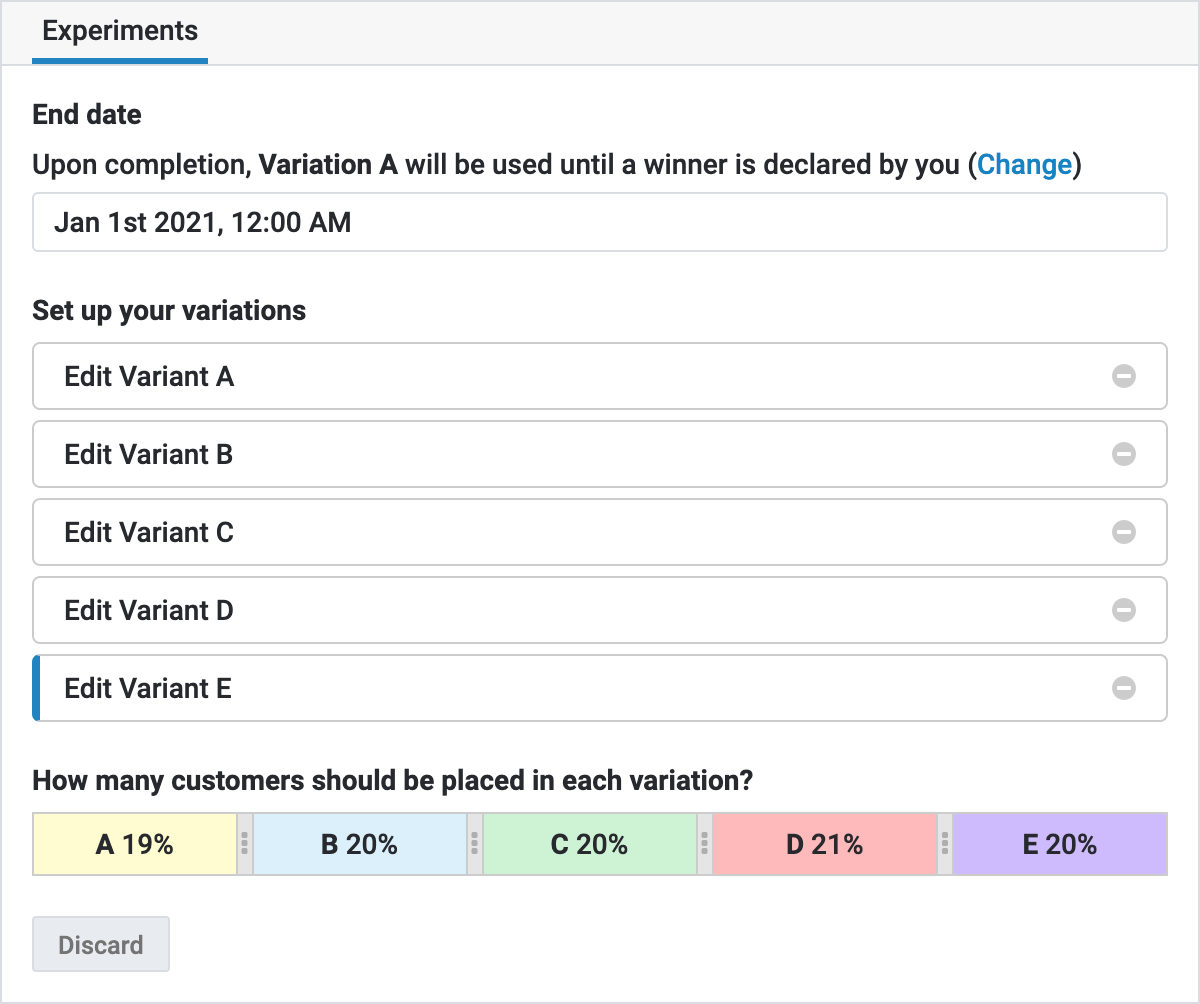Open the end date field
The image size is (1200, 1004).
[x=599, y=222]
